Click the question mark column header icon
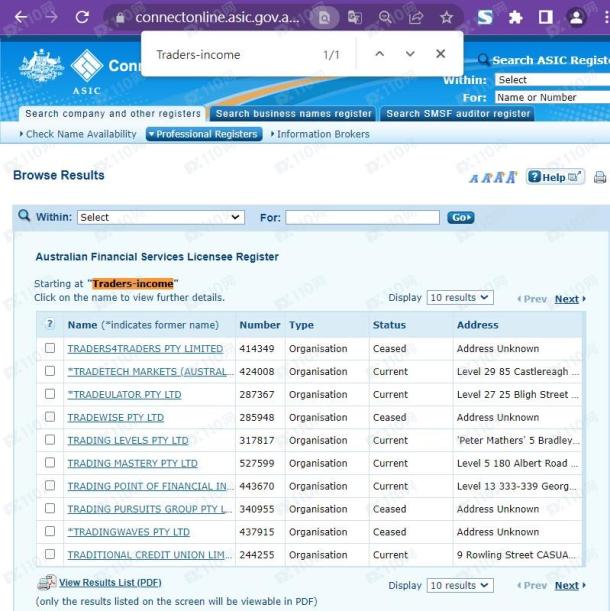Image resolution: width=610 pixels, height=611 pixels. pos(50,324)
